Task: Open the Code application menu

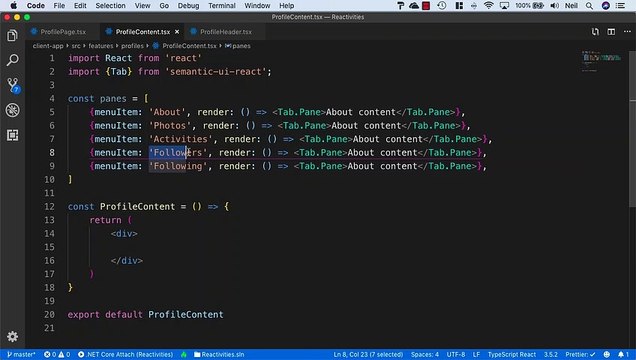Action: click(36, 6)
